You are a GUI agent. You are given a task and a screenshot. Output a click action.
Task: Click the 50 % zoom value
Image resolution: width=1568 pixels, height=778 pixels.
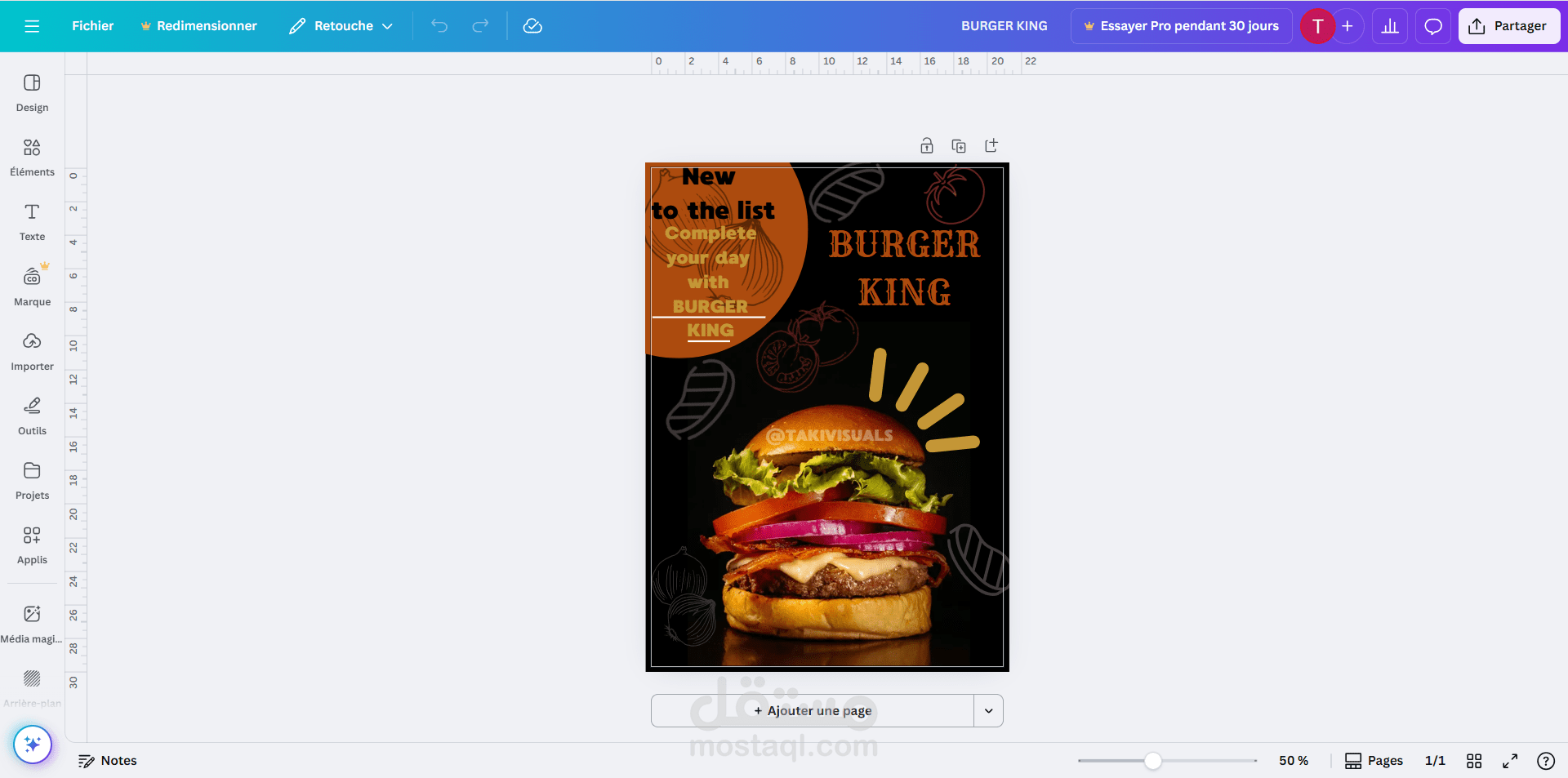pyautogui.click(x=1294, y=761)
